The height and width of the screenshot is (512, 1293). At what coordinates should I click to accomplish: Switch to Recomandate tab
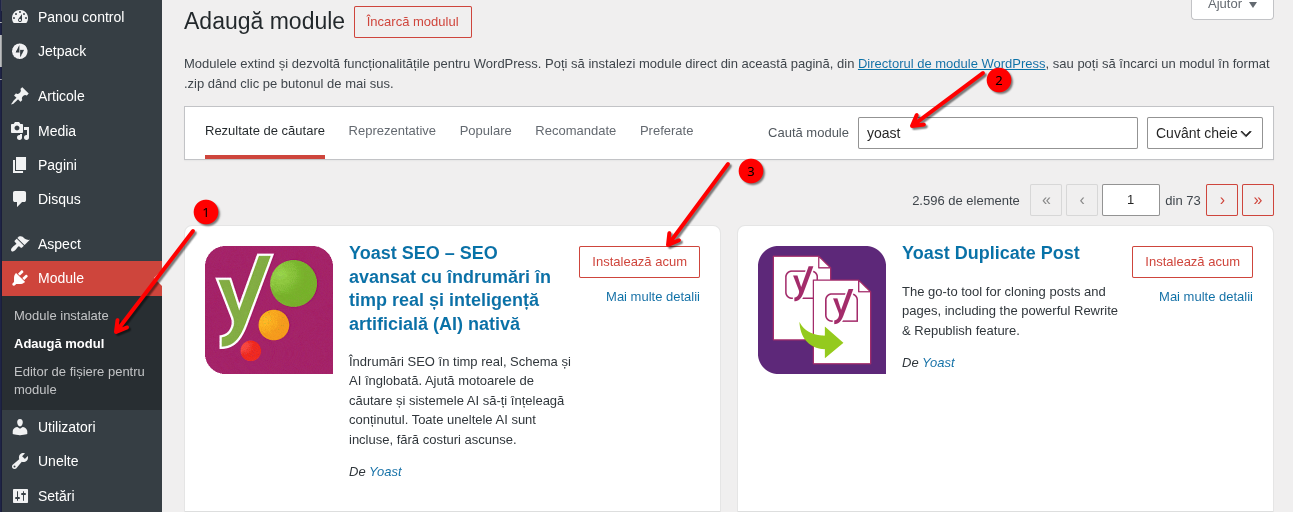(576, 131)
